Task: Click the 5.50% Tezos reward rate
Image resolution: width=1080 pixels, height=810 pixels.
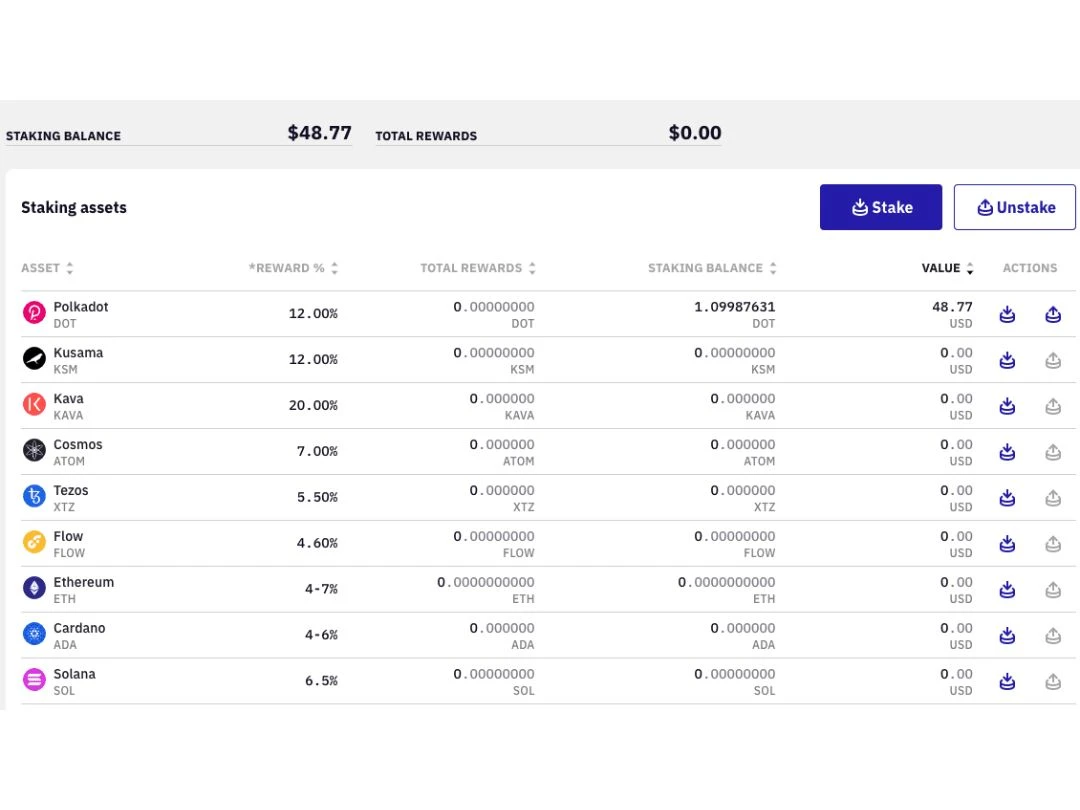Action: (318, 497)
